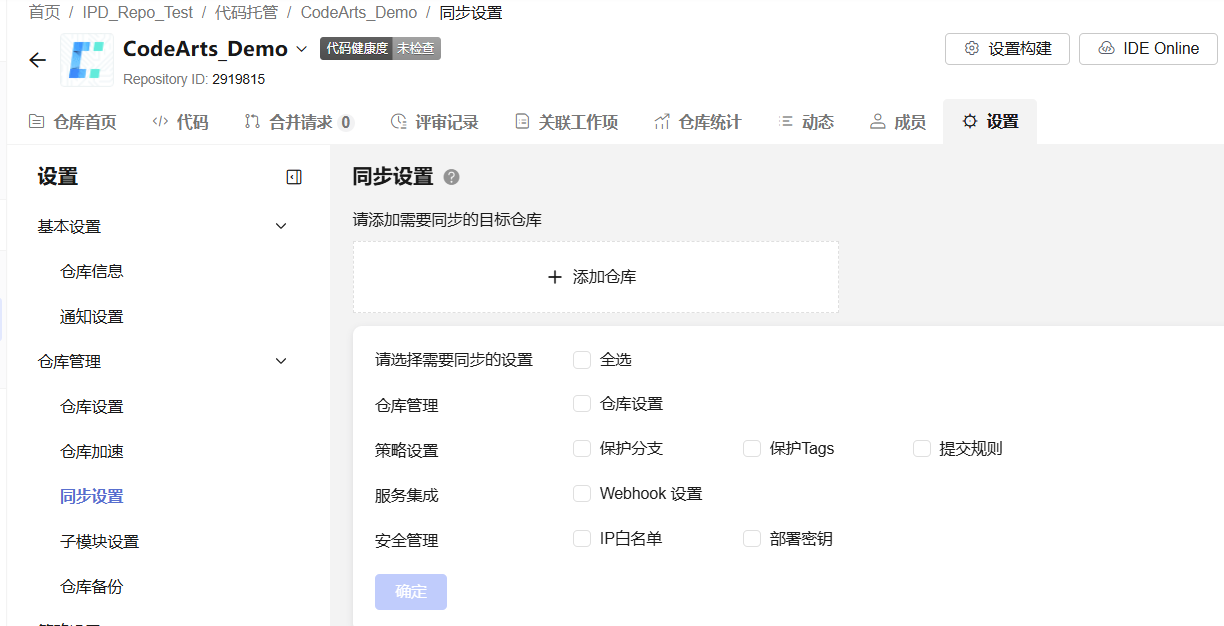Open the 关联工作项 tab
Image resolution: width=1224 pixels, height=626 pixels.
pos(566,122)
